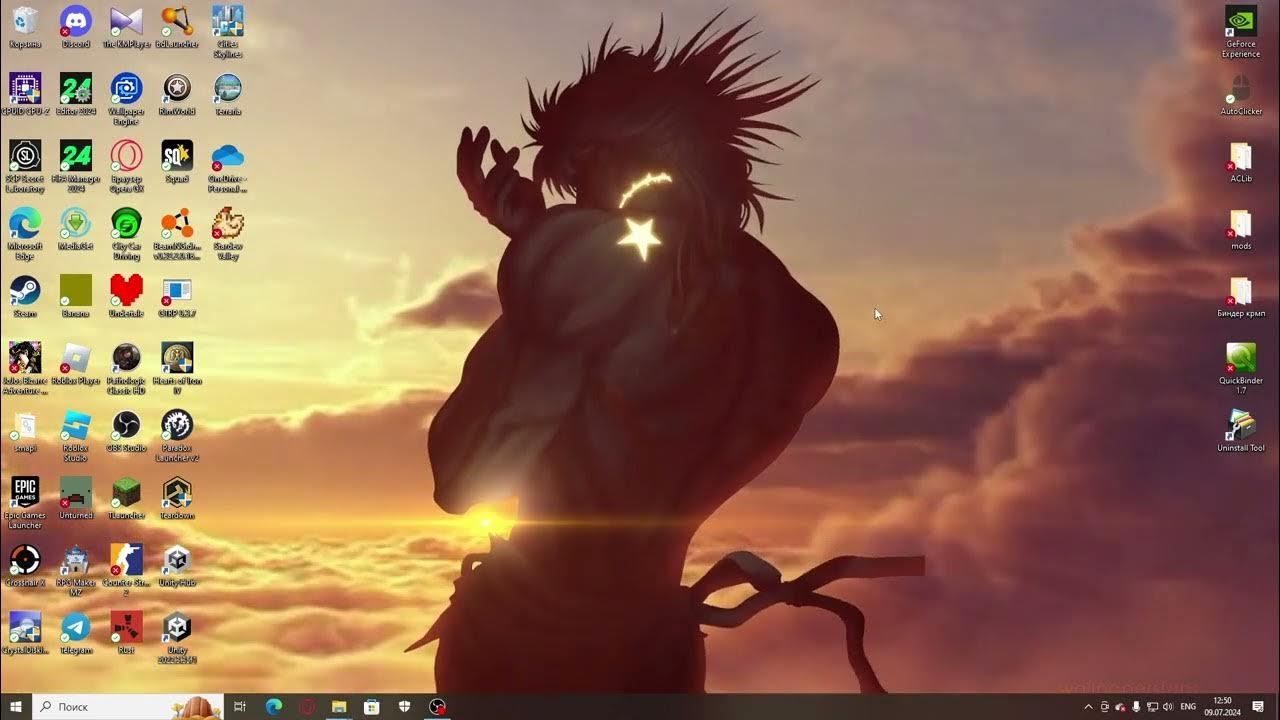Expand hidden system tray icons

[x=1088, y=706]
